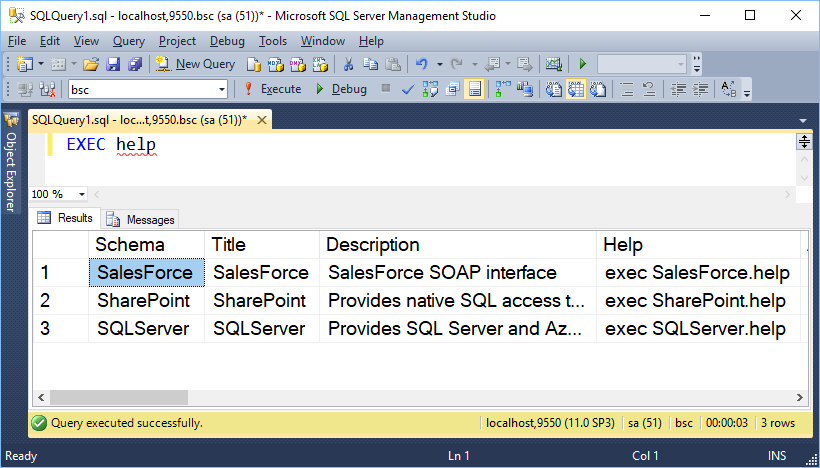This screenshot has width=820, height=468.
Task: Select row 3 header in results
Action: tap(61, 329)
